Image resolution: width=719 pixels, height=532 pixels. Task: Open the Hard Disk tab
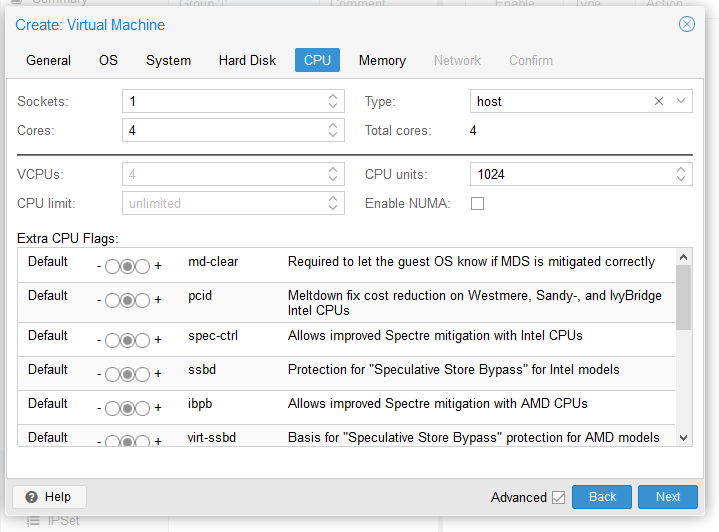coord(247,60)
